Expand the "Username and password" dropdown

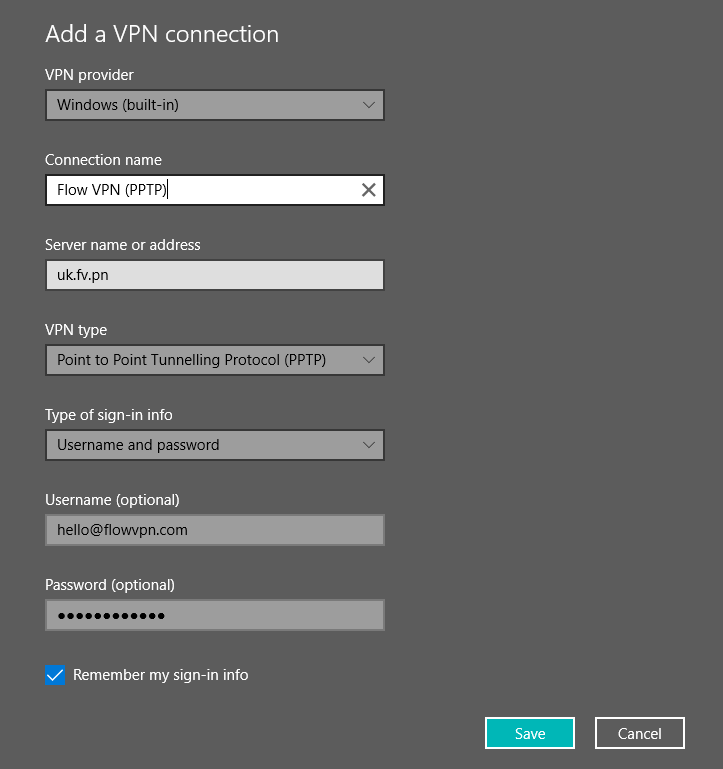pos(200,445)
